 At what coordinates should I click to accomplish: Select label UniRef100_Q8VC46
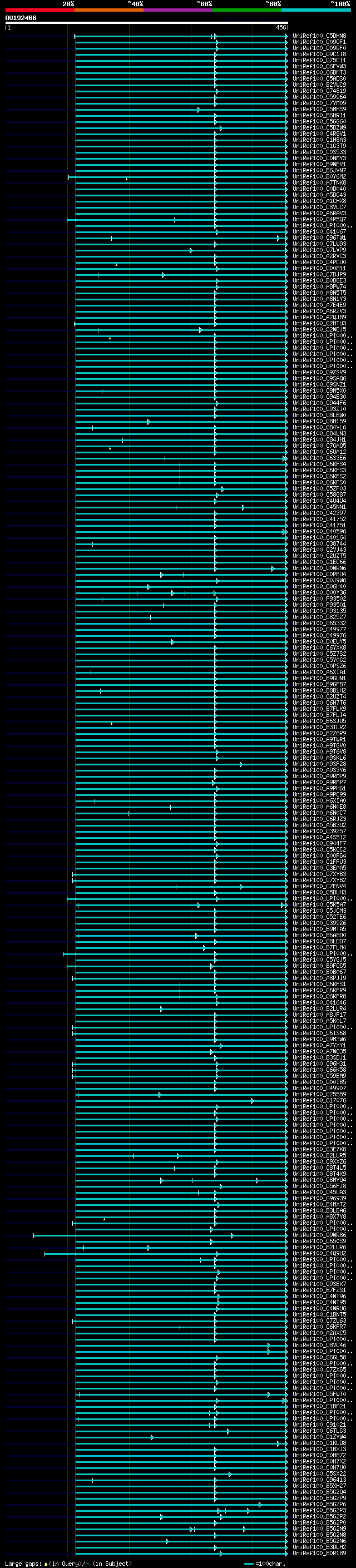pyautogui.click(x=319, y=1346)
